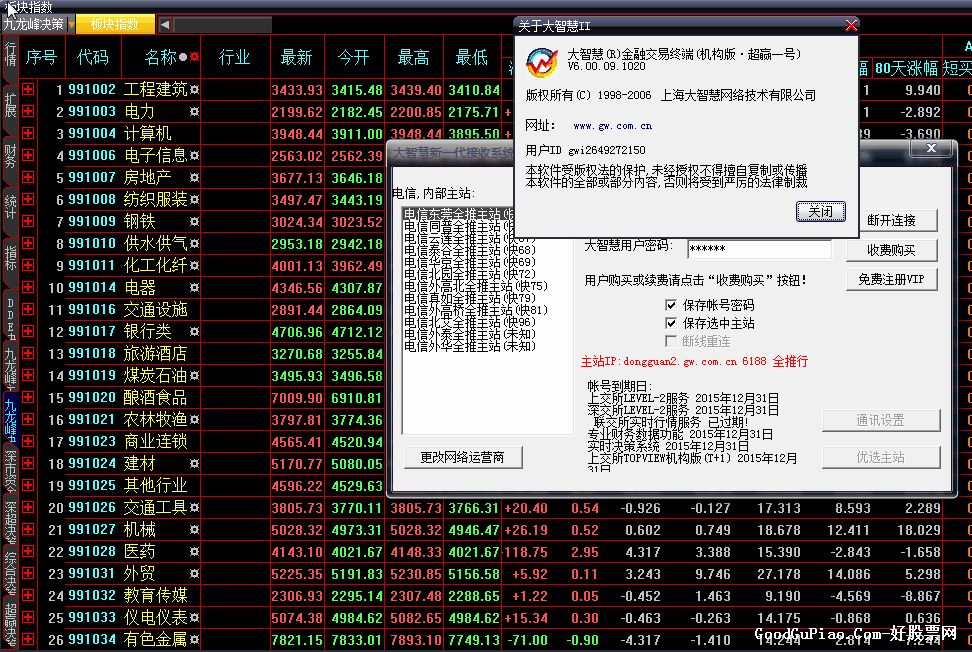972x652 pixels.
Task: Click code 991020 in the table
Action: pyautogui.click(x=92, y=397)
